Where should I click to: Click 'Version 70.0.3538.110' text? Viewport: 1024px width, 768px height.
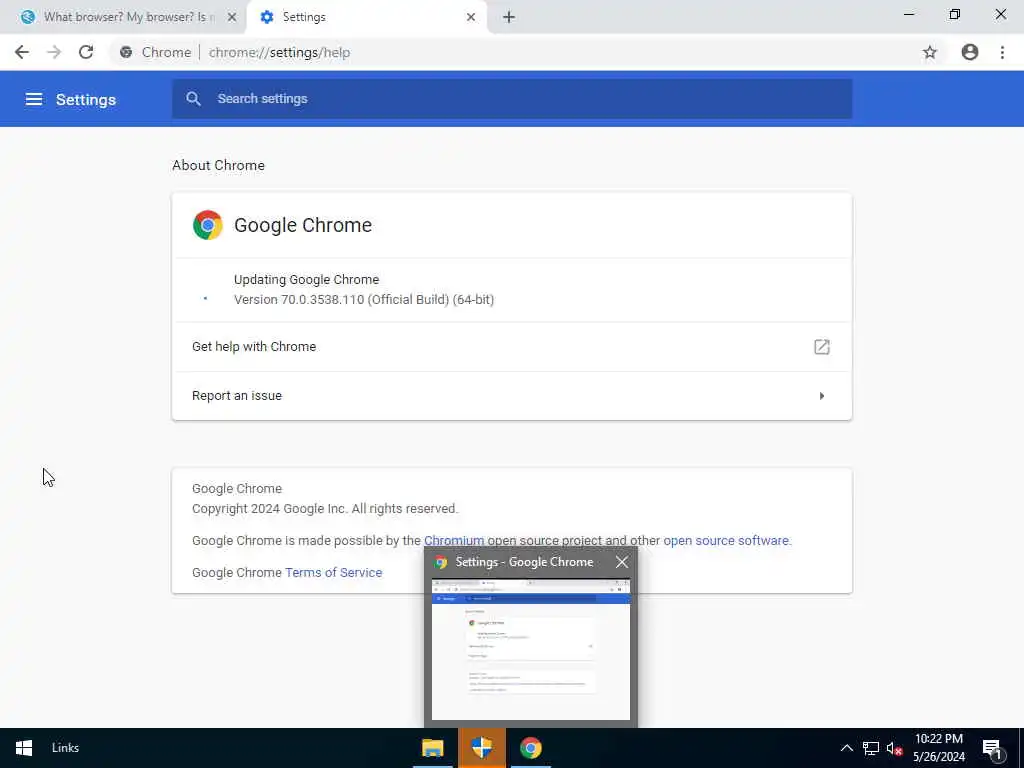(364, 300)
